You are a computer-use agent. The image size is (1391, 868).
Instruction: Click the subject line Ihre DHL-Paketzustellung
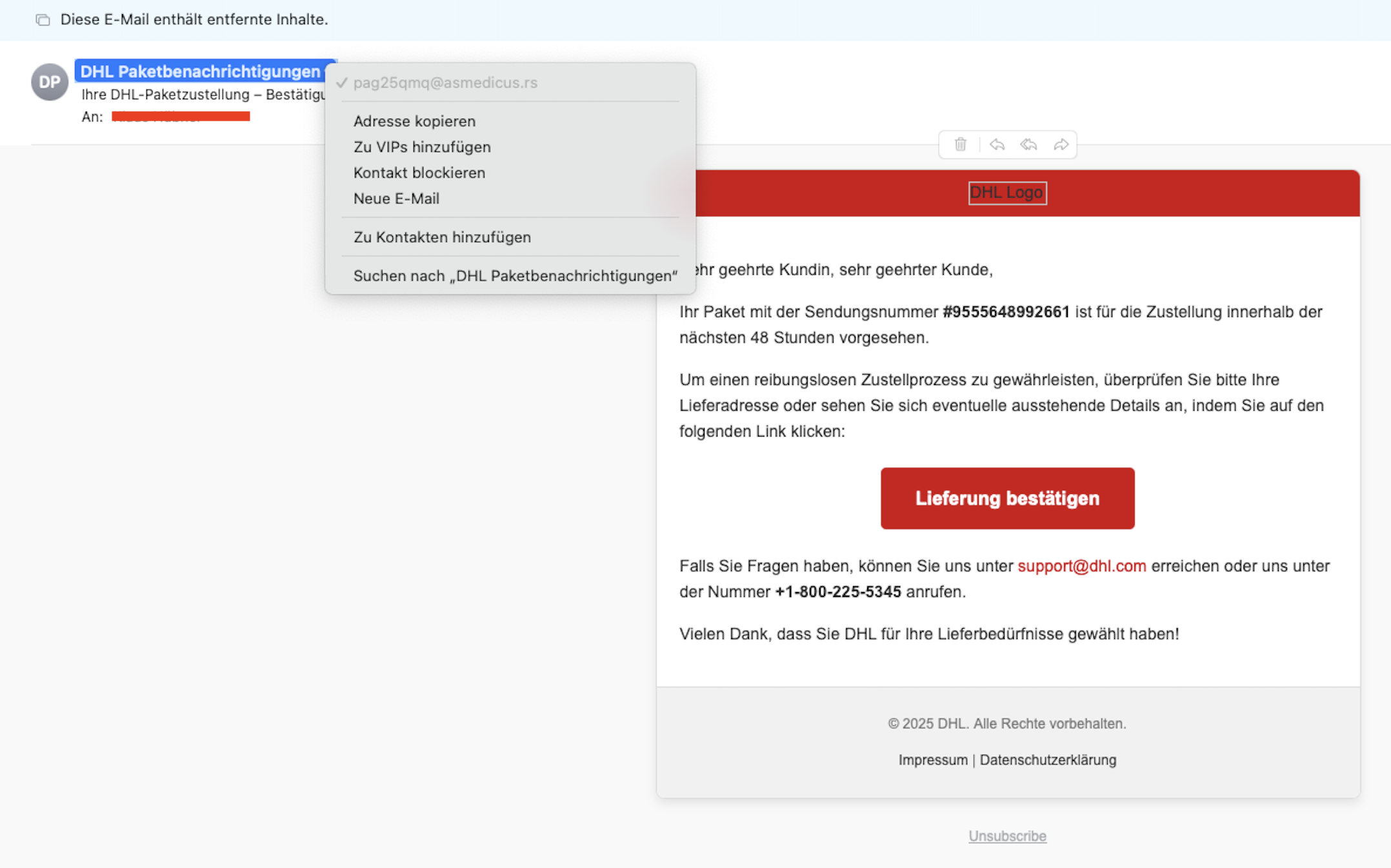203,95
